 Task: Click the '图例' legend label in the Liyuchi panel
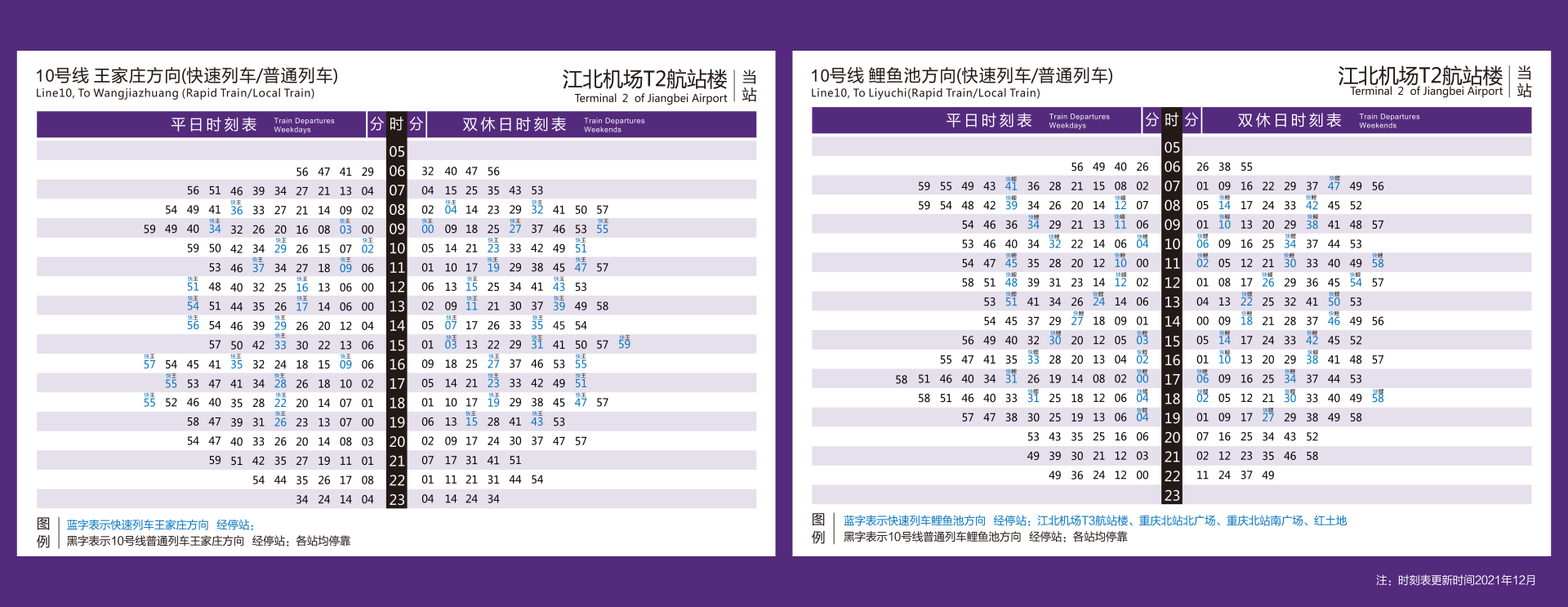coord(818,529)
